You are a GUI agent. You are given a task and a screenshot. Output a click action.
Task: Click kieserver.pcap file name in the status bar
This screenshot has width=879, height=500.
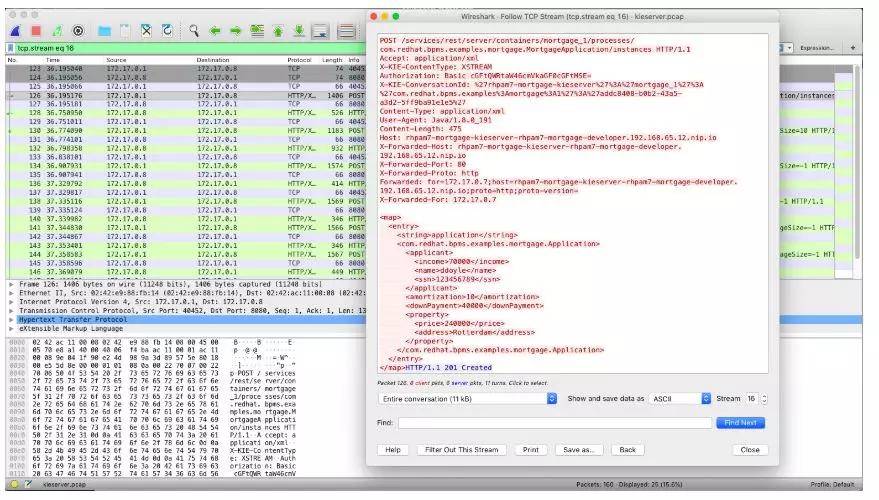tap(64, 484)
